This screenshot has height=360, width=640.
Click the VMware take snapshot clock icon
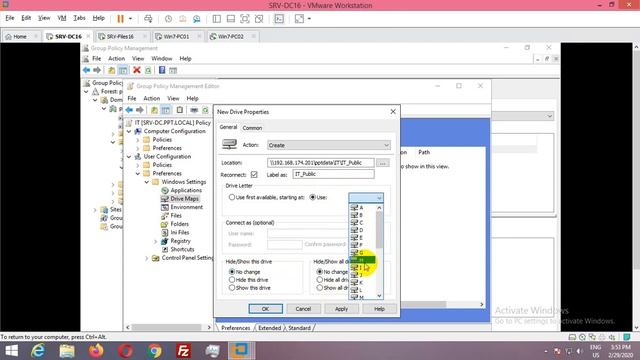coord(168,19)
